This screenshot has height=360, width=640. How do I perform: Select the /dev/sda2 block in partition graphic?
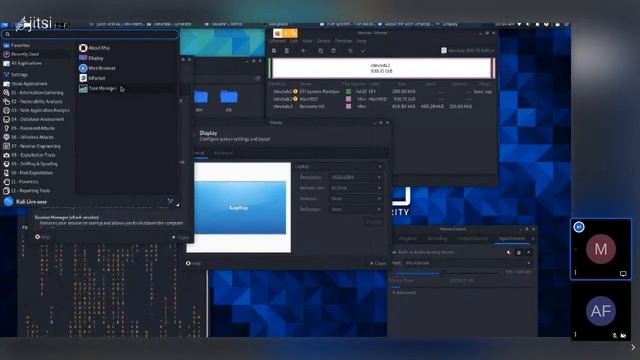381,68
